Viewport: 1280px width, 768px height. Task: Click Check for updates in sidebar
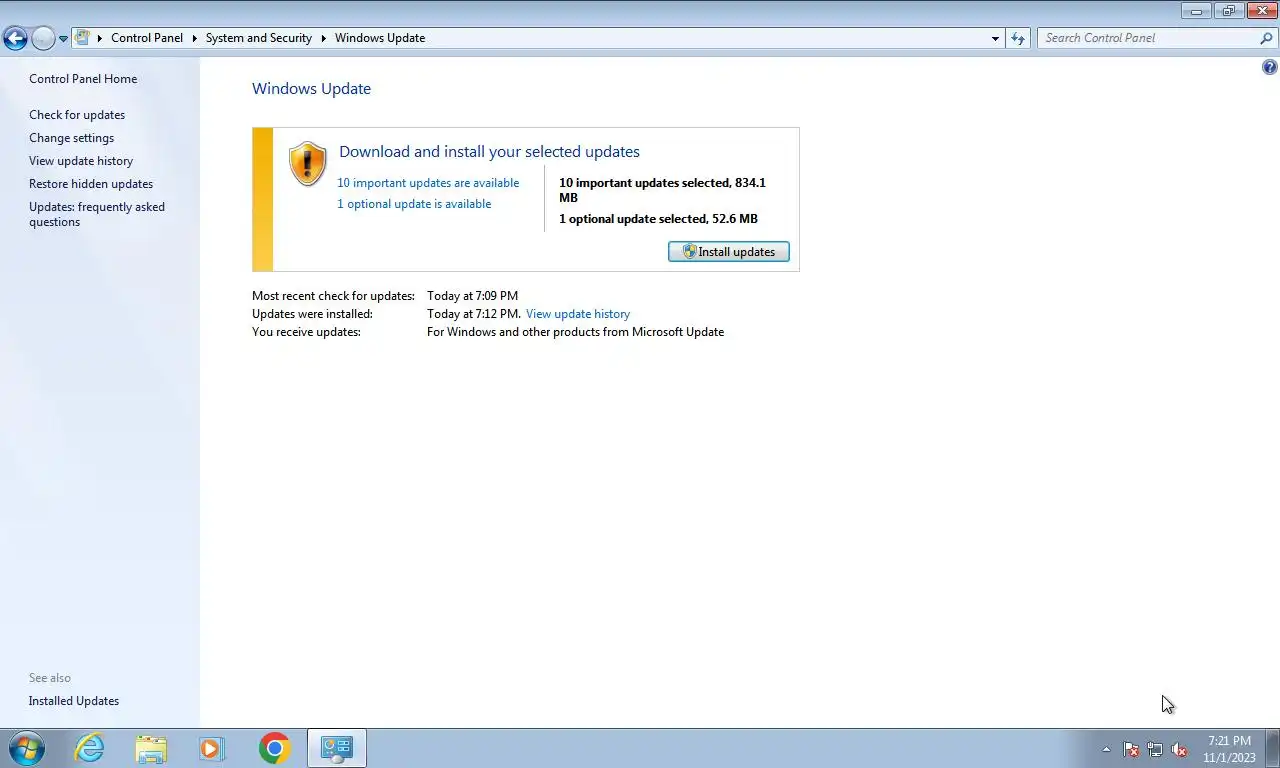click(77, 115)
